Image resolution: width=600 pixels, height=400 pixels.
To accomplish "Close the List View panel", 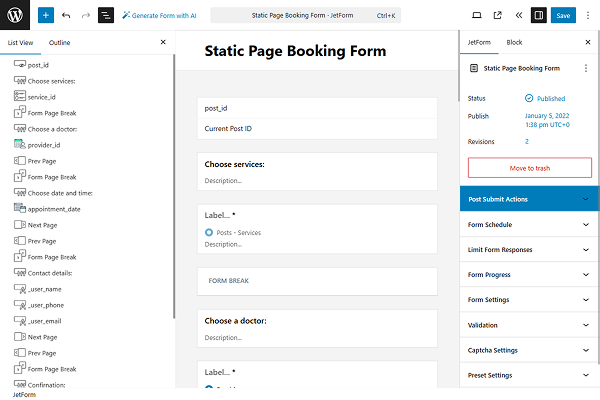I will click(x=163, y=42).
